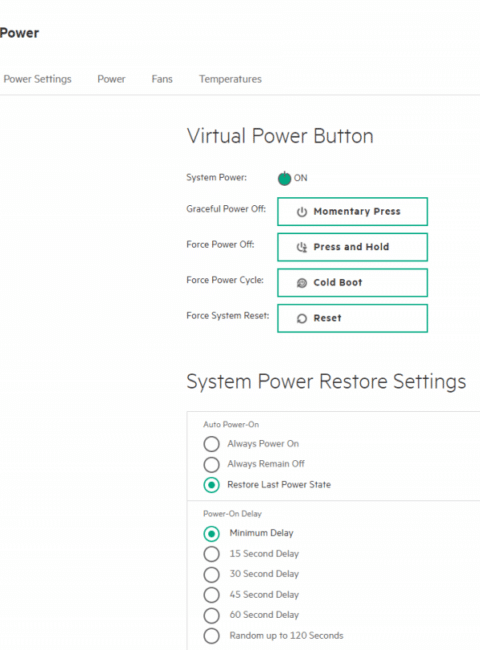Open the Power Settings tab
The height and width of the screenshot is (650, 480).
coord(37,79)
